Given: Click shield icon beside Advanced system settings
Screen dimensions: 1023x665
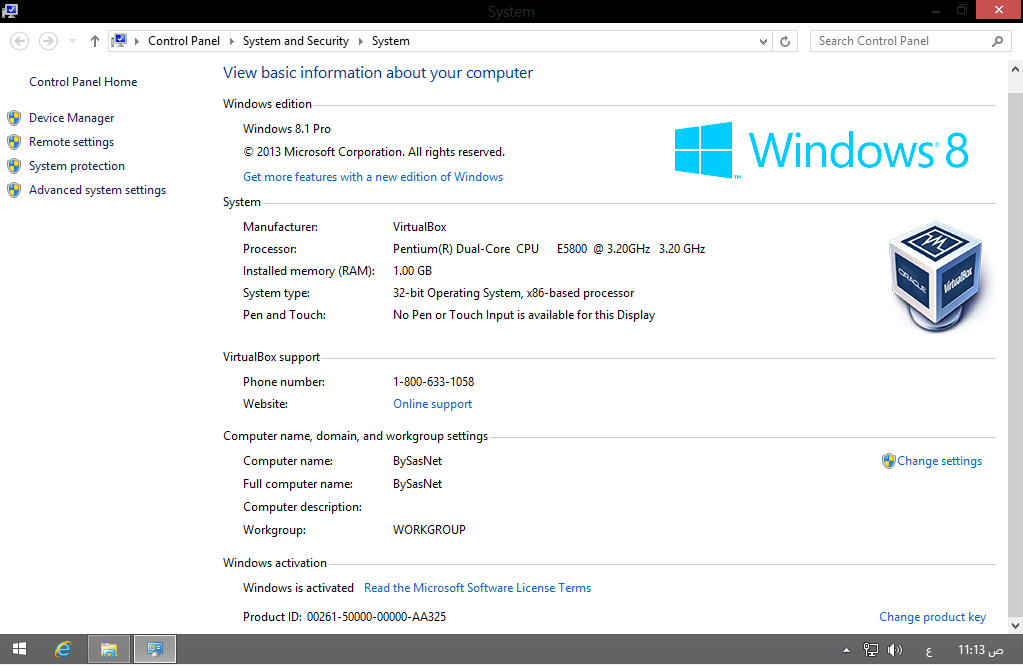Looking at the screenshot, I should [14, 190].
